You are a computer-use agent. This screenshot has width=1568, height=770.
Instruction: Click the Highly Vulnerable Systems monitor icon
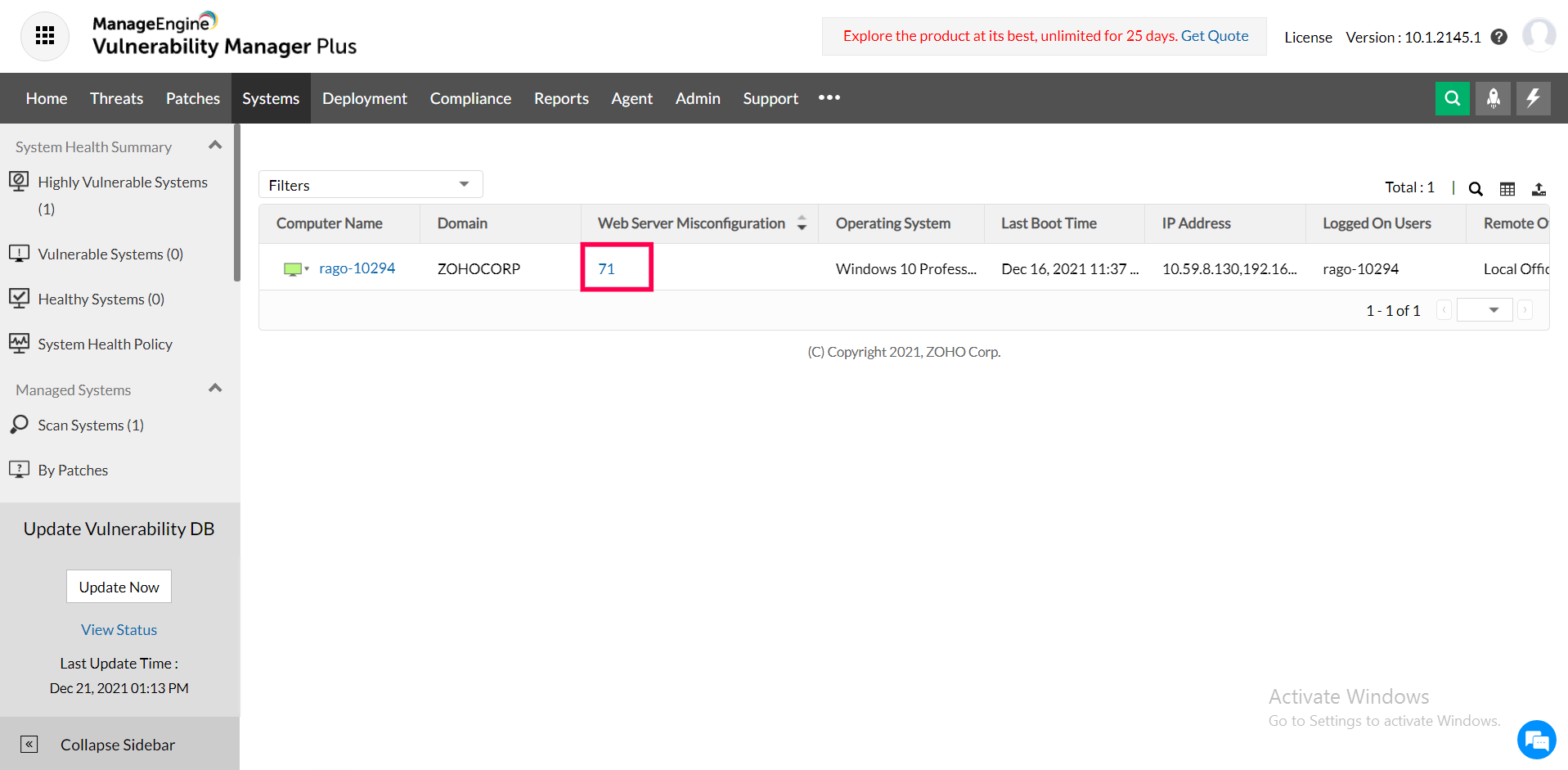19,181
